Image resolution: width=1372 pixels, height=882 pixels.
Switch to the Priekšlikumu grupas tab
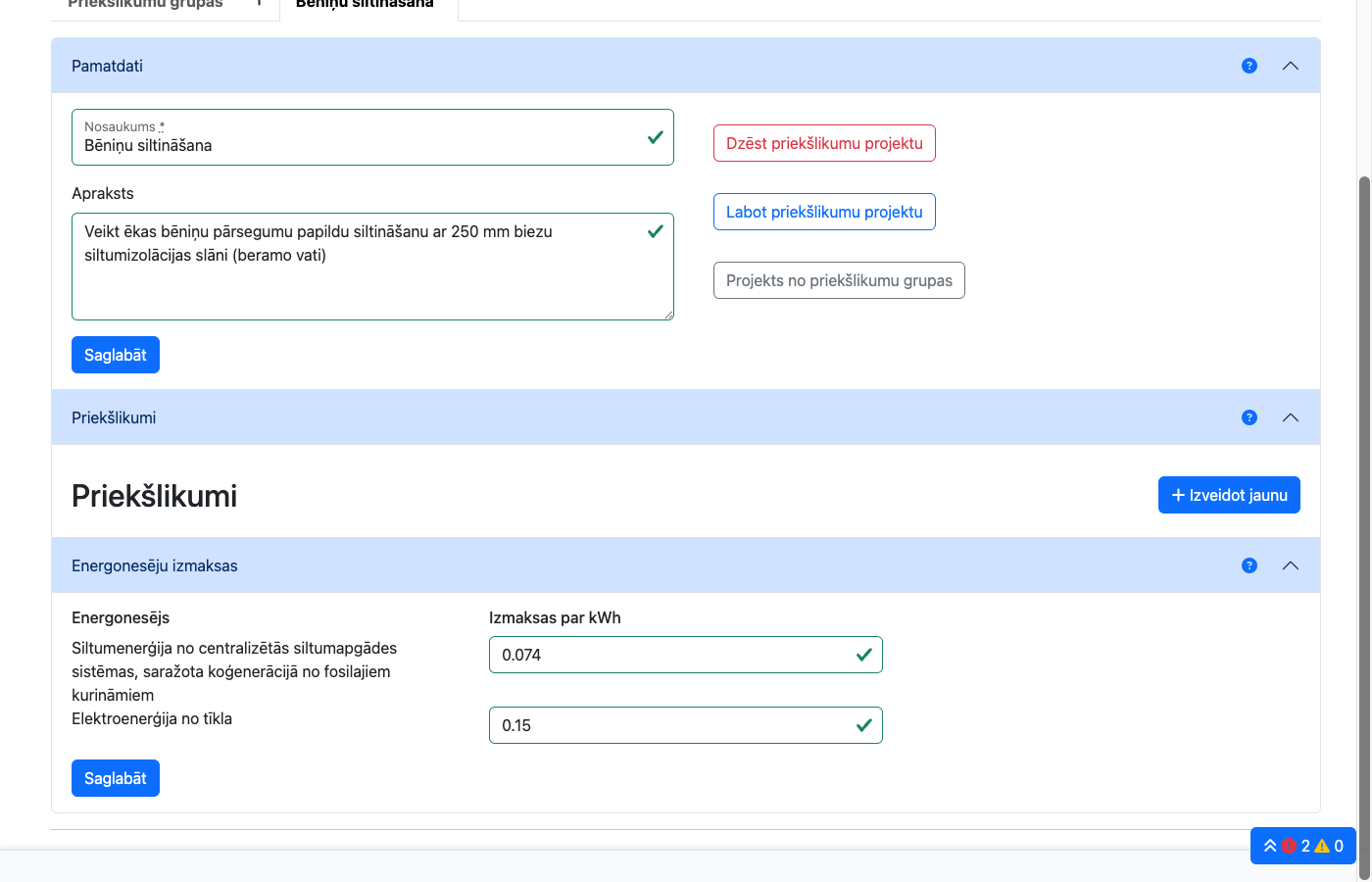[x=146, y=5]
